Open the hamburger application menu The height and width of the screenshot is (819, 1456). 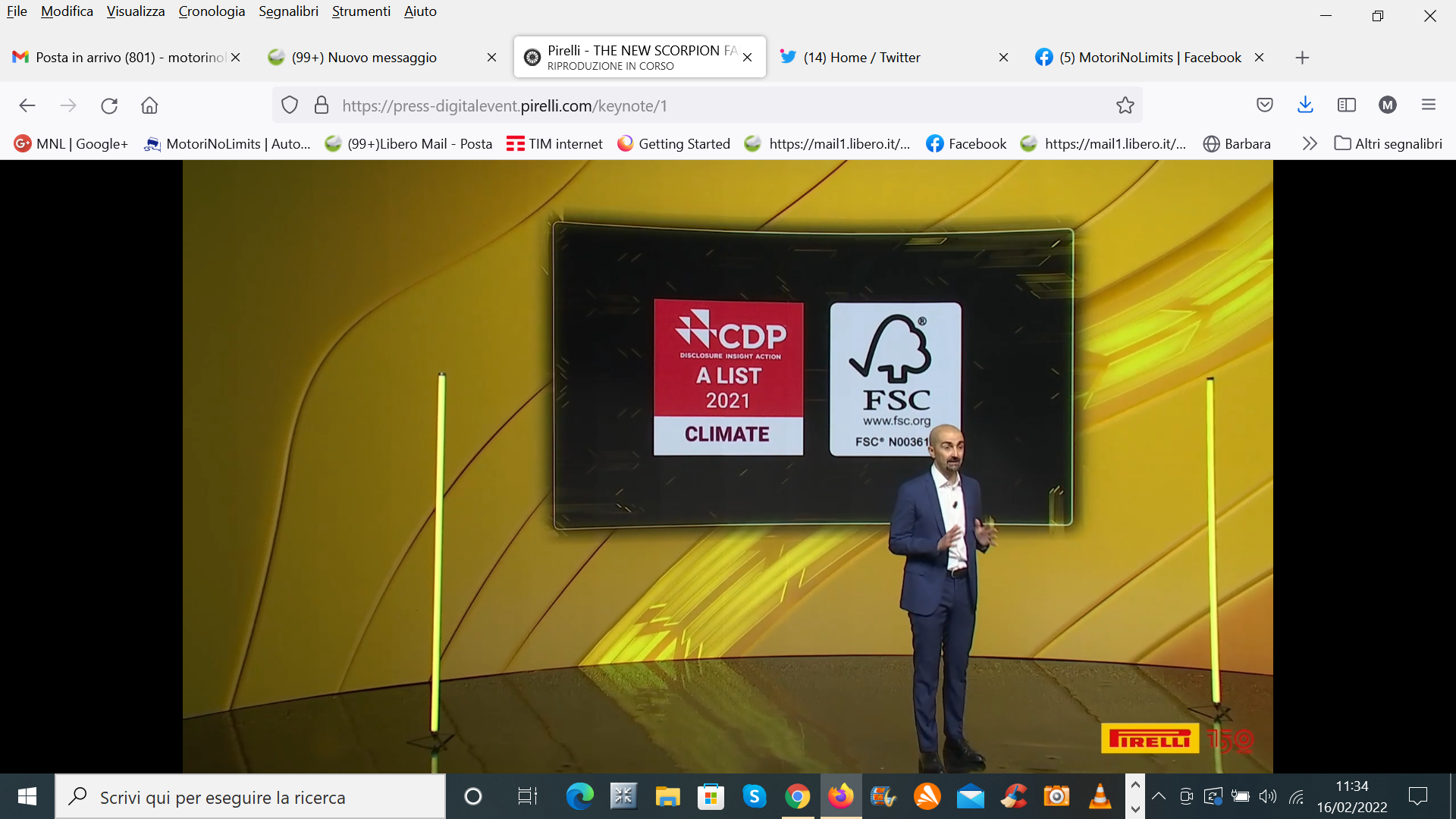(1428, 105)
